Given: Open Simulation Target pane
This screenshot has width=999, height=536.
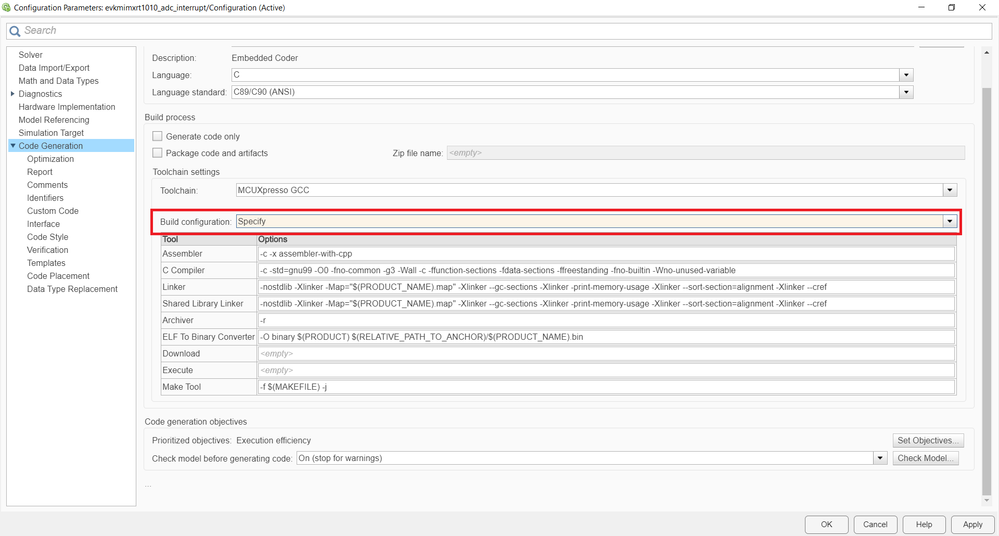Looking at the screenshot, I should click(x=51, y=133).
